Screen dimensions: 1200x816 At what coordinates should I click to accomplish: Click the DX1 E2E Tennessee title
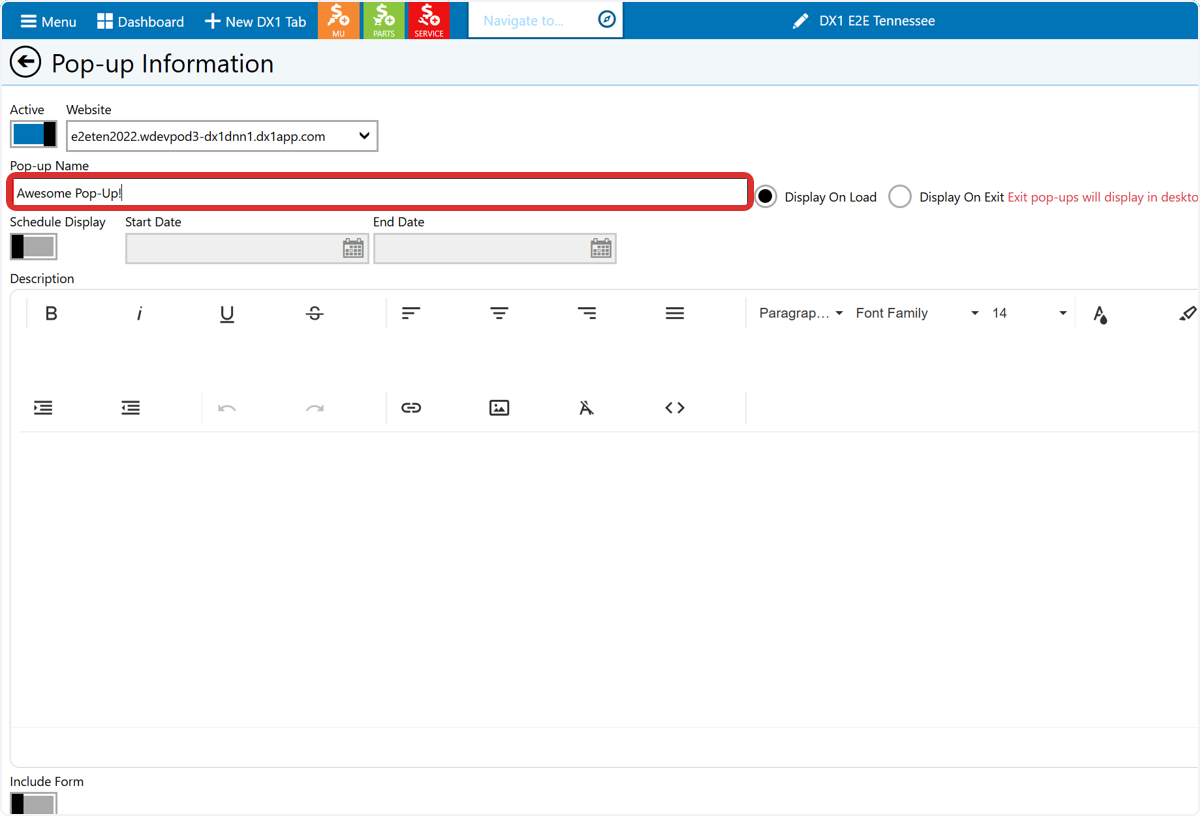[877, 20]
